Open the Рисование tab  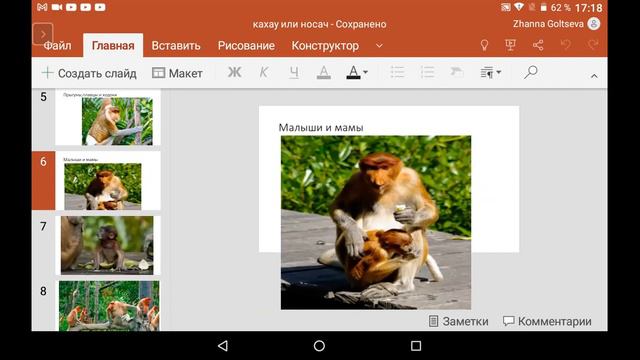coord(246,46)
